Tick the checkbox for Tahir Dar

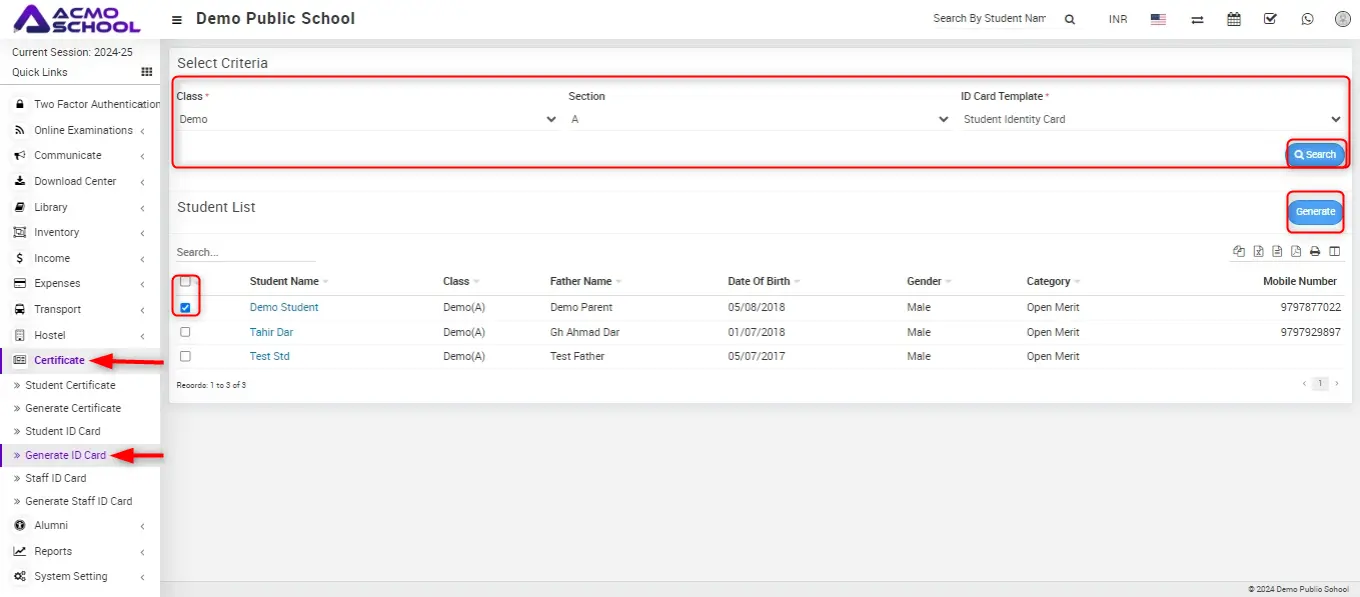point(185,332)
